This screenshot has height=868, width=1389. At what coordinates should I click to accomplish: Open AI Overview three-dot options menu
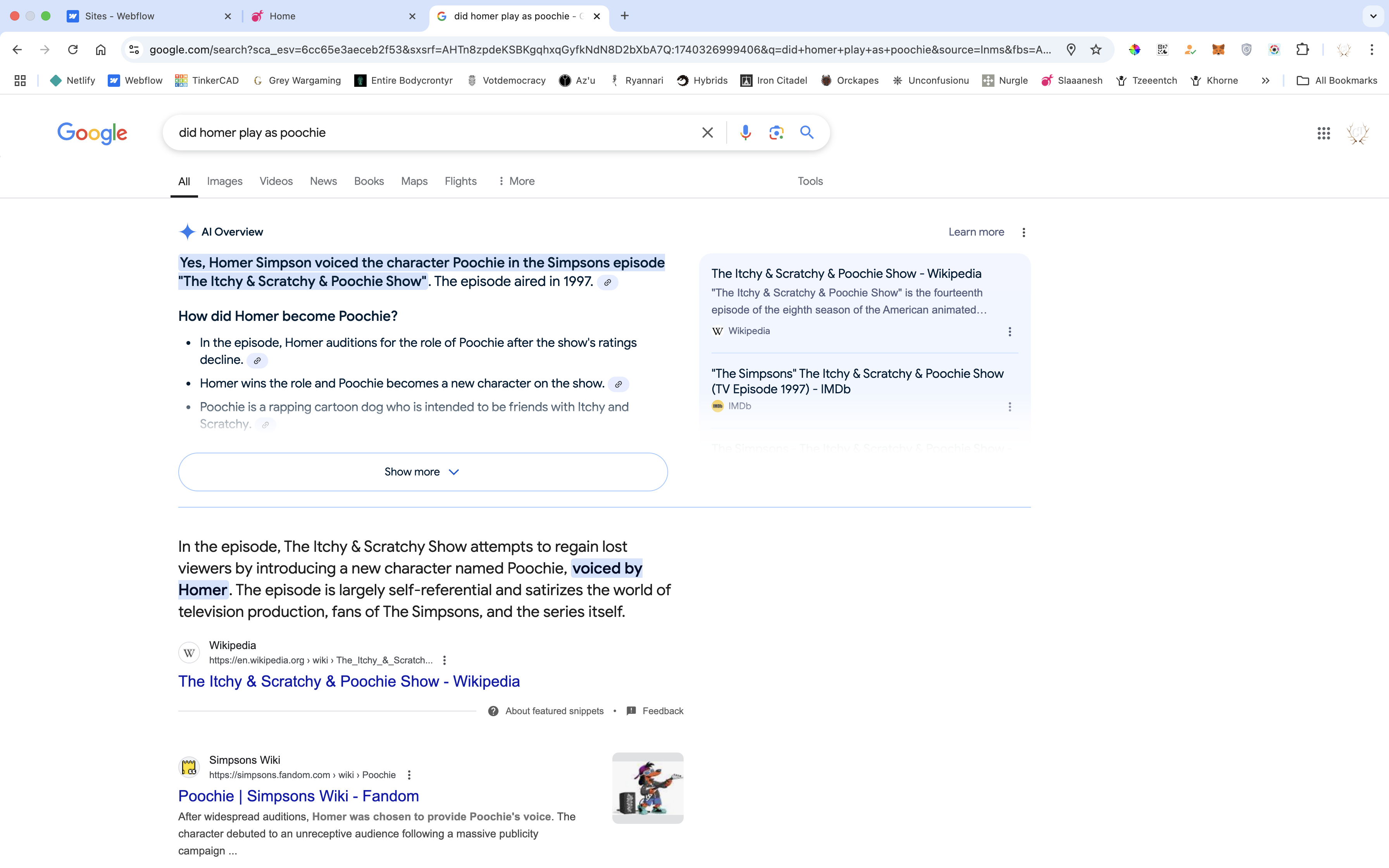[x=1024, y=232]
